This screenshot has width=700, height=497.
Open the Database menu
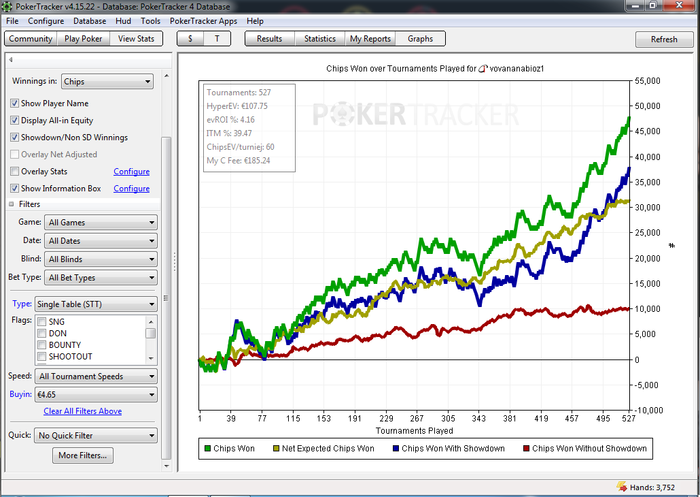(x=89, y=21)
